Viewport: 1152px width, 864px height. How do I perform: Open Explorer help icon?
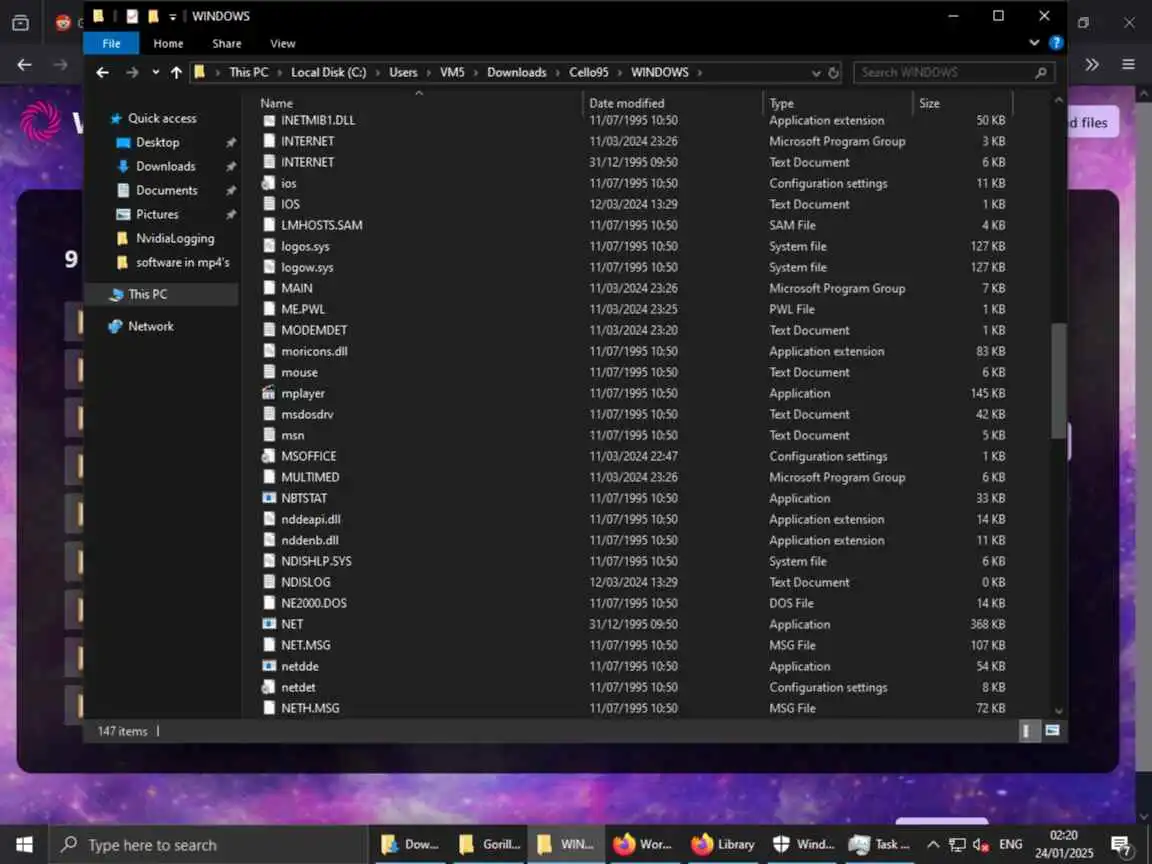[x=1056, y=43]
